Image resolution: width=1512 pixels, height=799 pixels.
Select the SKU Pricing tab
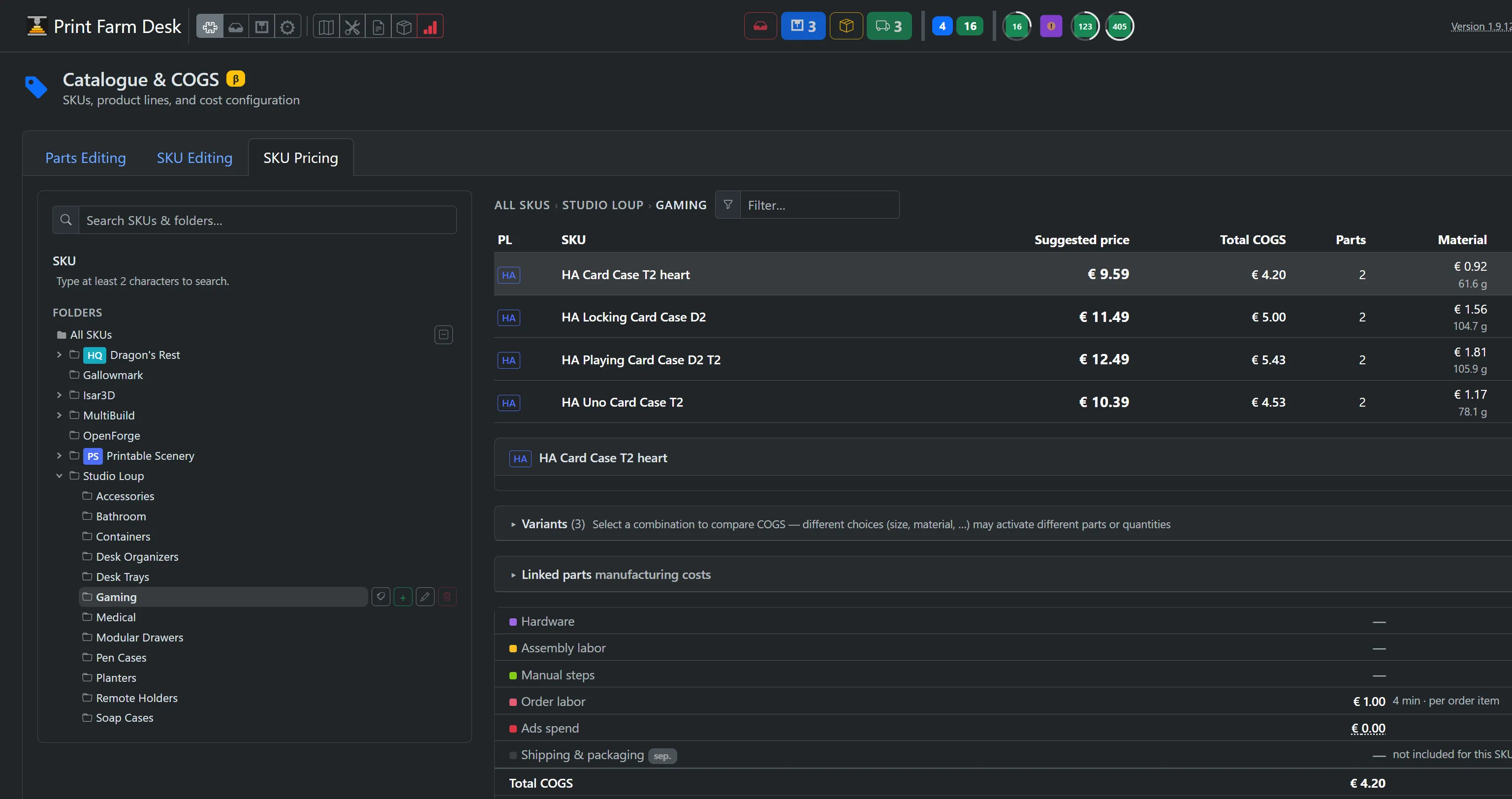tap(301, 158)
